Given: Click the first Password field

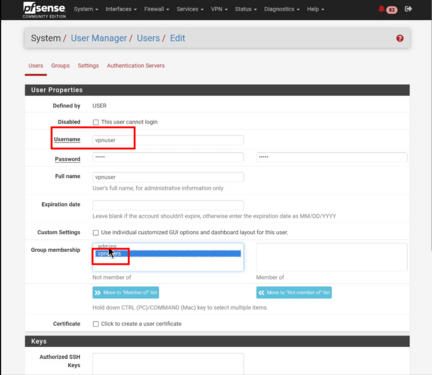Looking at the screenshot, I should 168,157.
